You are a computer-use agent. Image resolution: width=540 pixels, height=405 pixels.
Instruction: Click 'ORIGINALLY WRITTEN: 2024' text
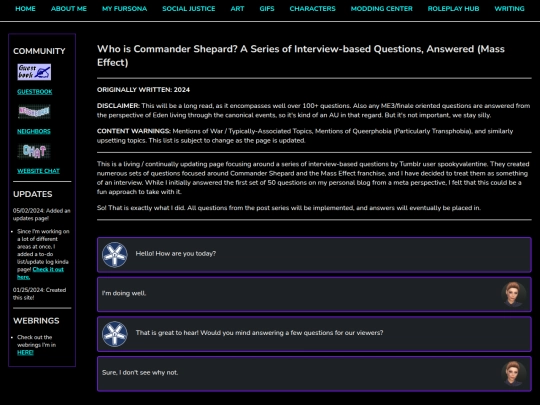pos(143,90)
